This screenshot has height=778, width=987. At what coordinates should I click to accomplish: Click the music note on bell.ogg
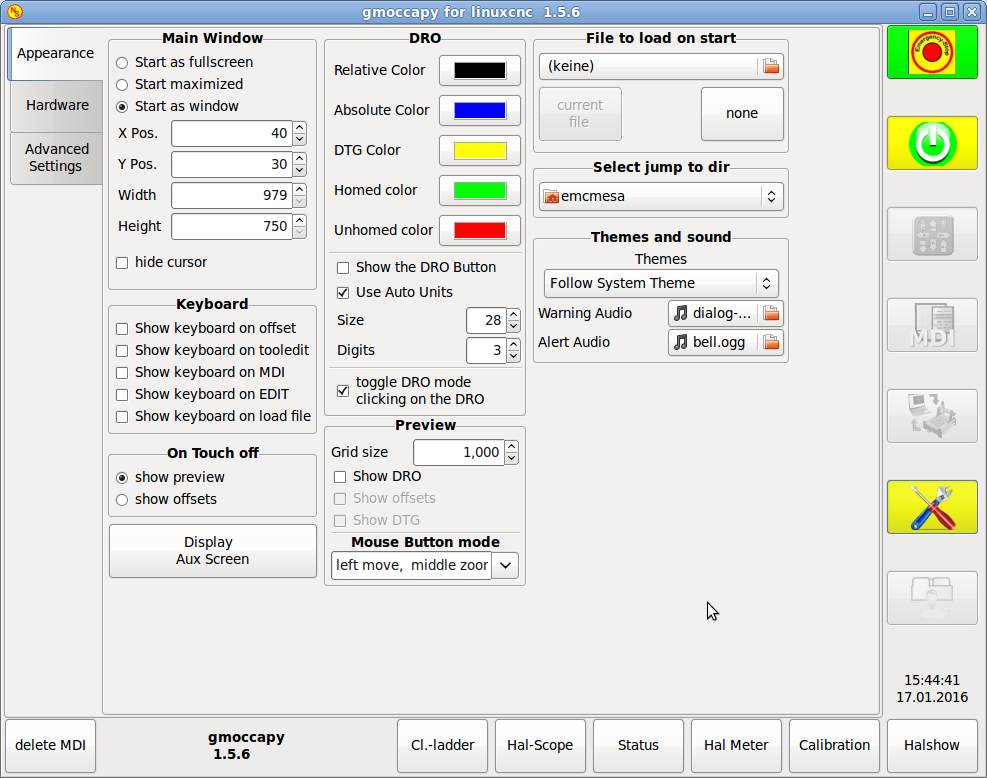(680, 342)
